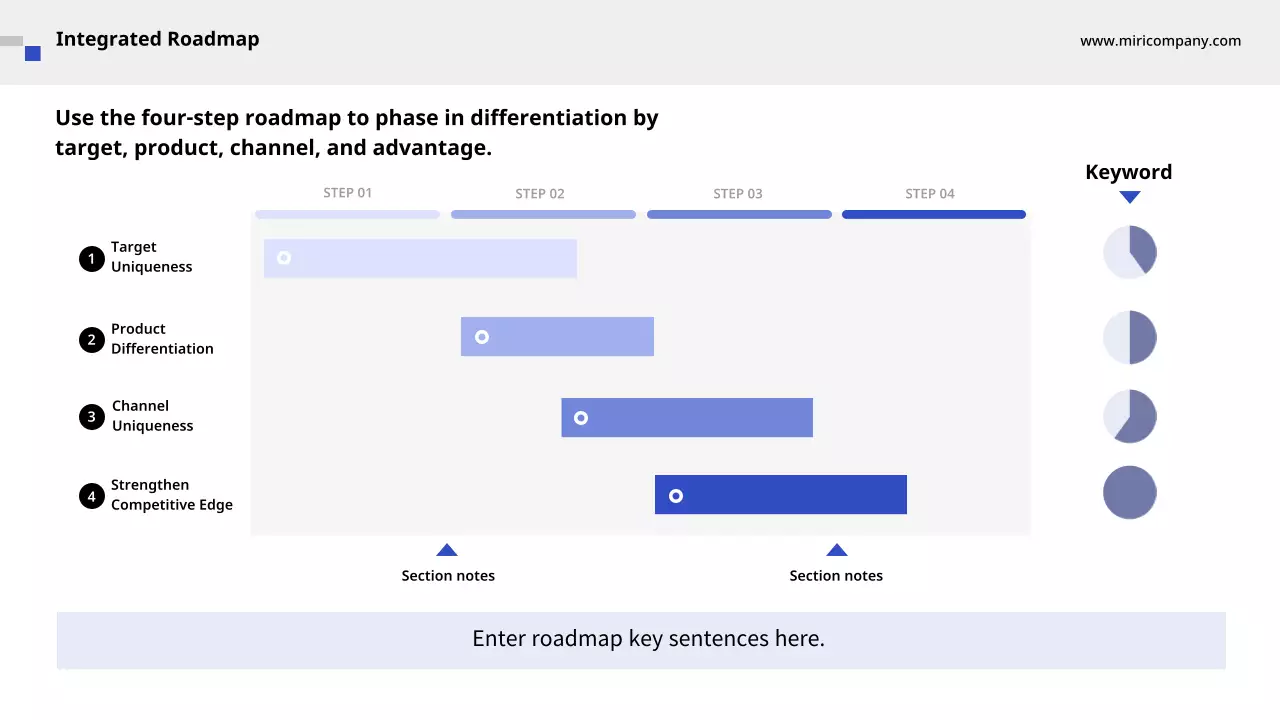Click the number 4 circle badge
This screenshot has height=720, width=1280.
[x=92, y=496]
